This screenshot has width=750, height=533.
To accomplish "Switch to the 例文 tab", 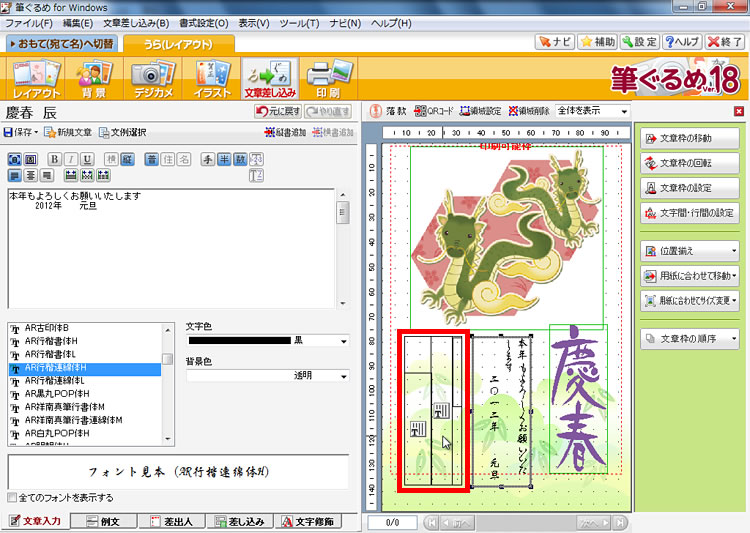I will point(104,521).
